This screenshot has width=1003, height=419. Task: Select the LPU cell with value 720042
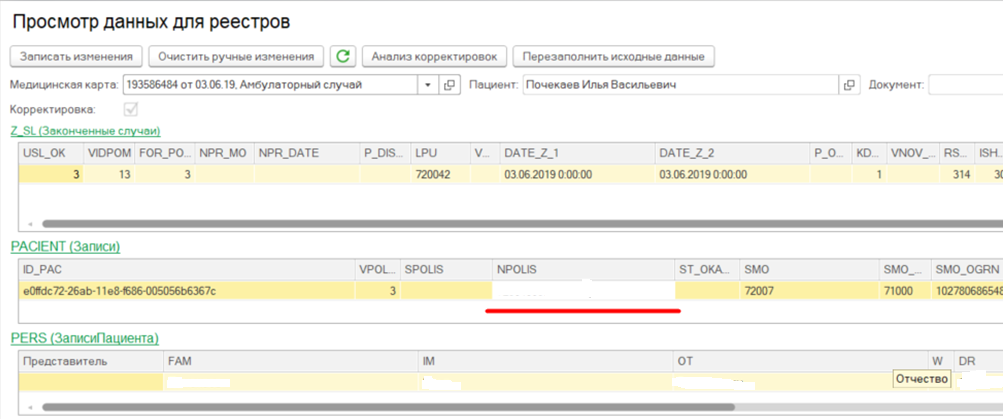pos(438,175)
